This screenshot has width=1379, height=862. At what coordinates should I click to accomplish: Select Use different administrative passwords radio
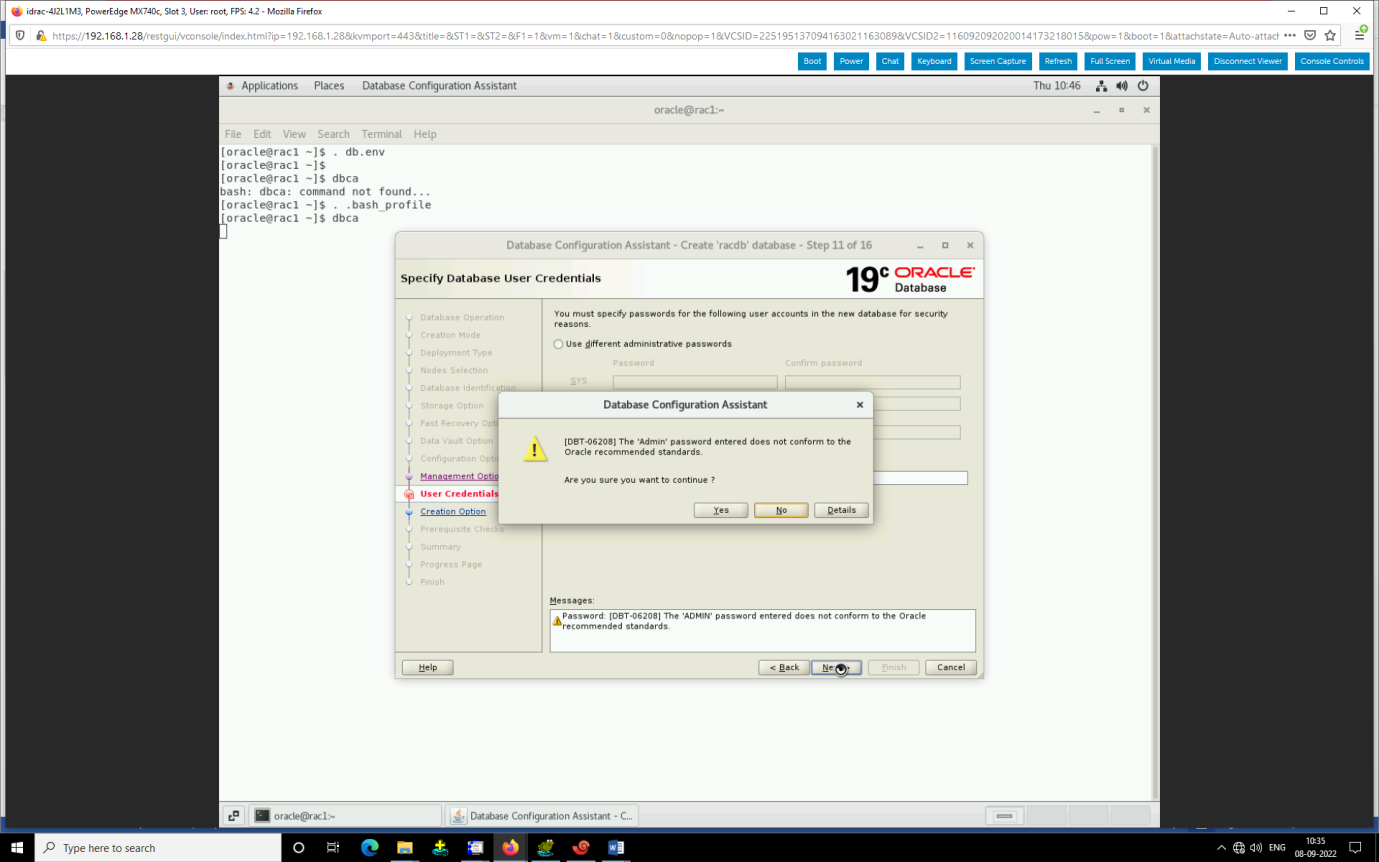(558, 344)
